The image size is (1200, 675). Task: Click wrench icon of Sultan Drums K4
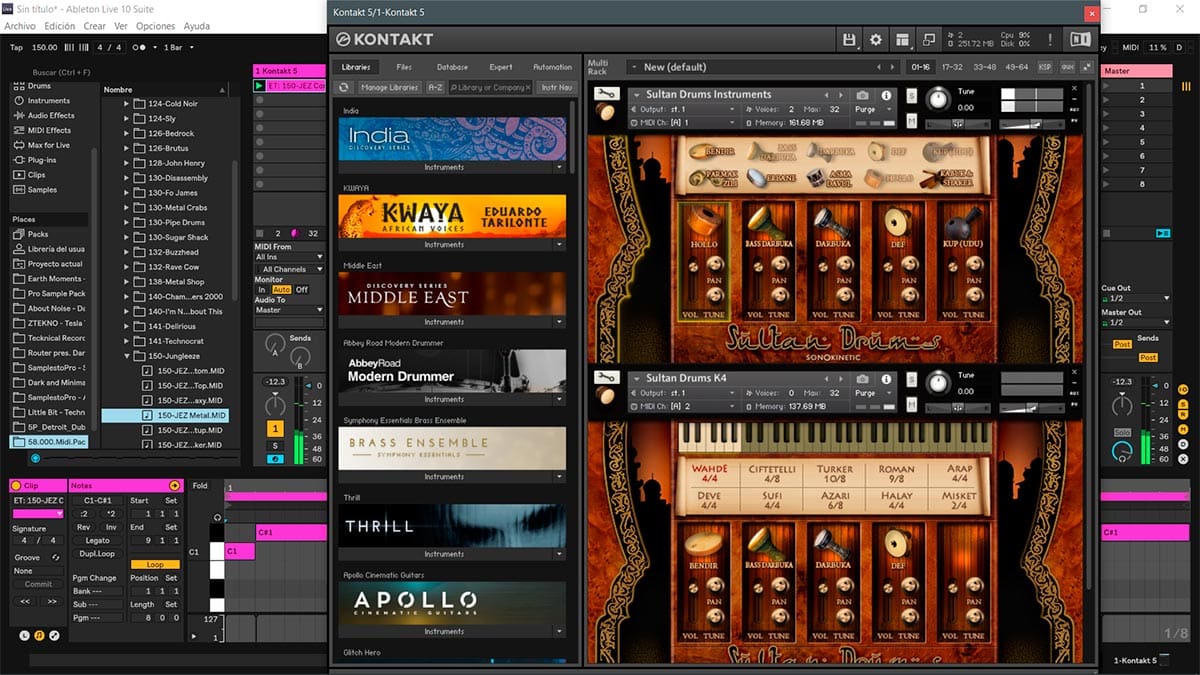pyautogui.click(x=605, y=377)
